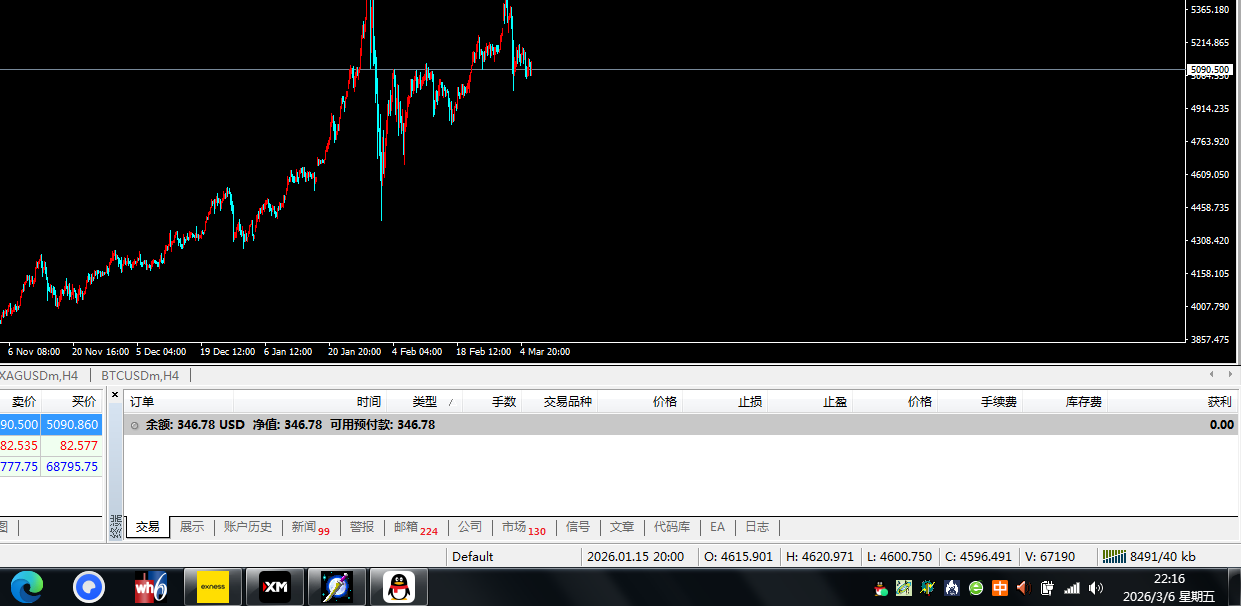Switch to the 账户历史 tab
1241x606 pixels.
pos(247,527)
